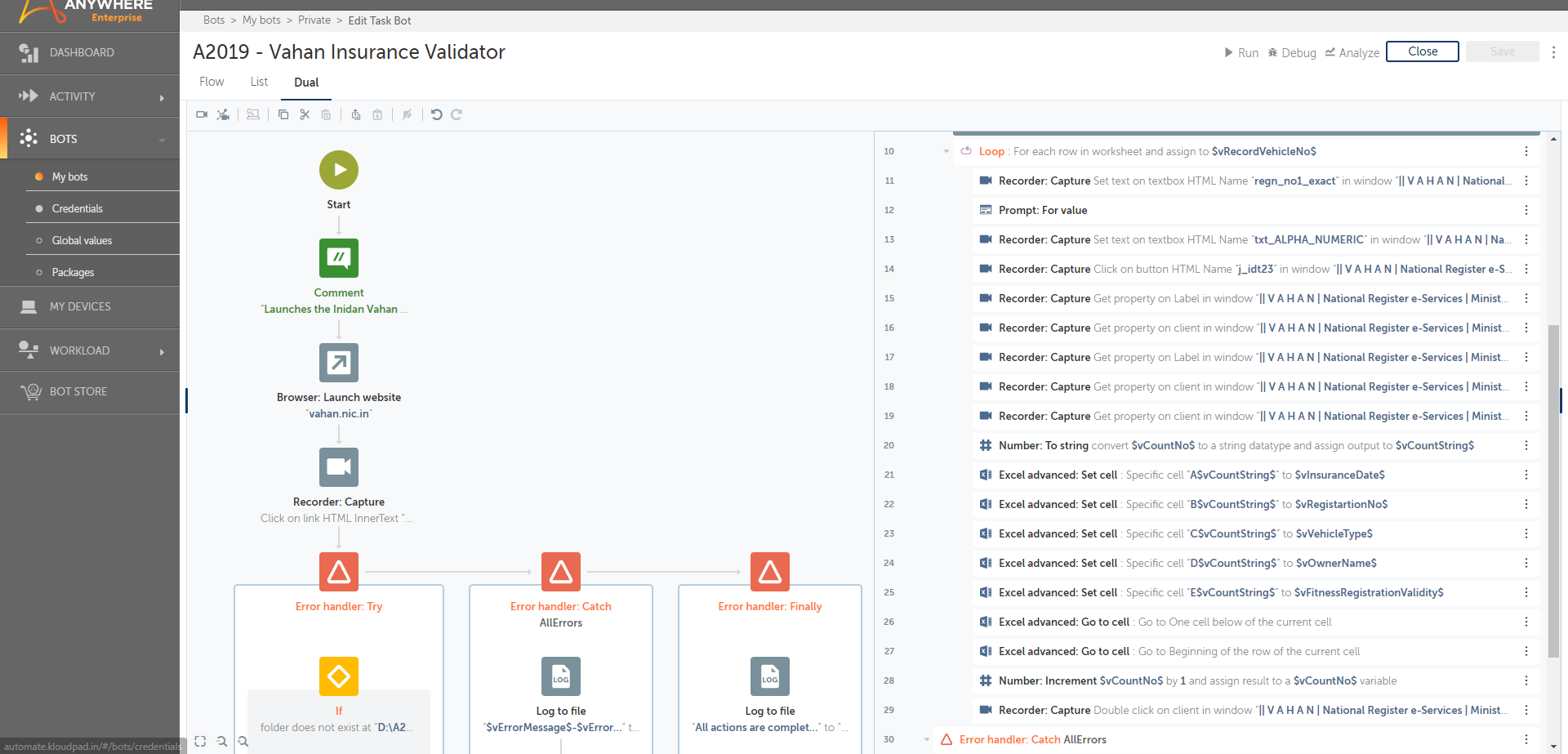Click the zoom out magnifier in flow canvas
Screen dimensions: 1568x754
(x=221, y=741)
